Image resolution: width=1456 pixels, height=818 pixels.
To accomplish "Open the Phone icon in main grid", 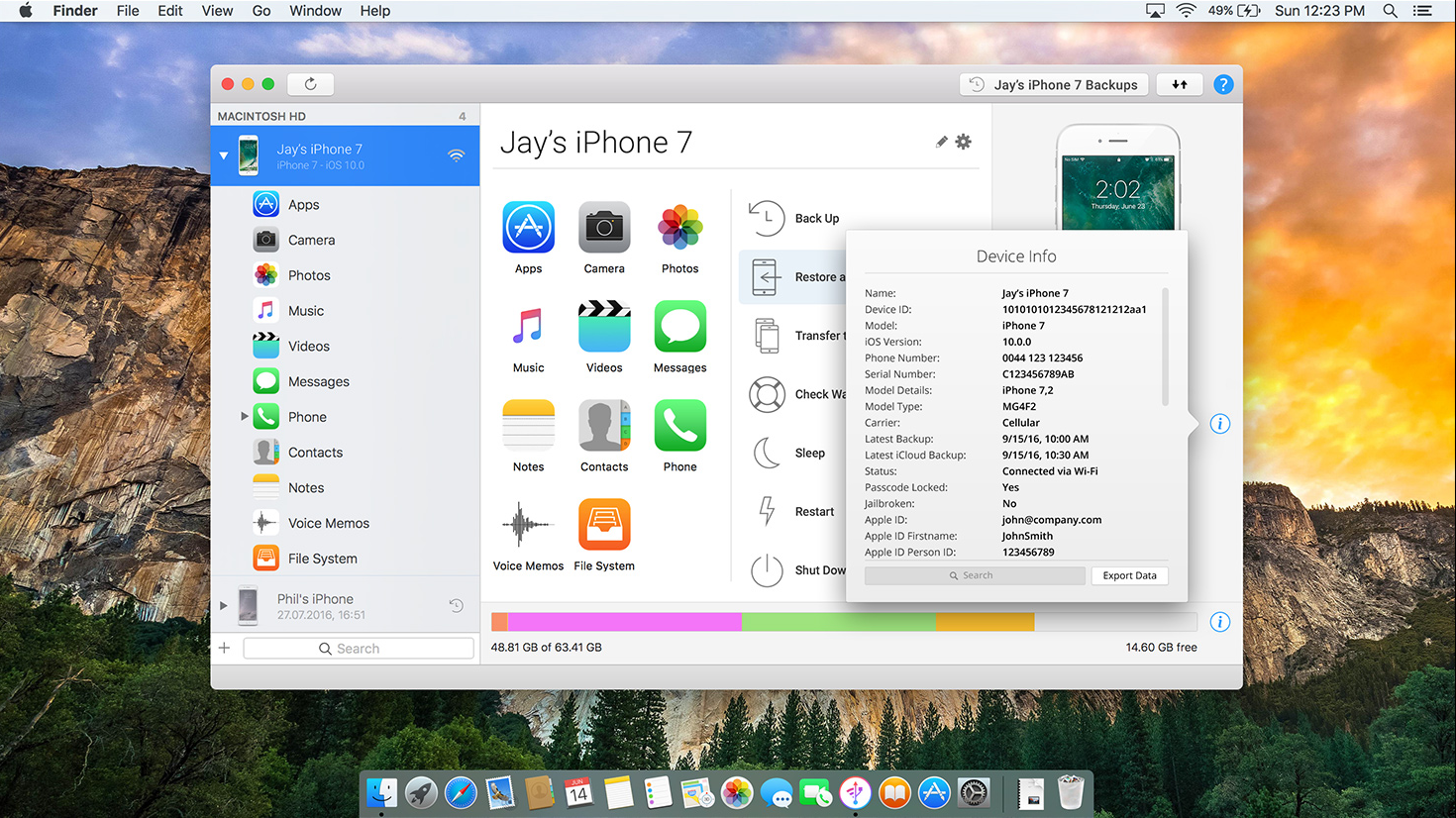I will pyautogui.click(x=680, y=426).
